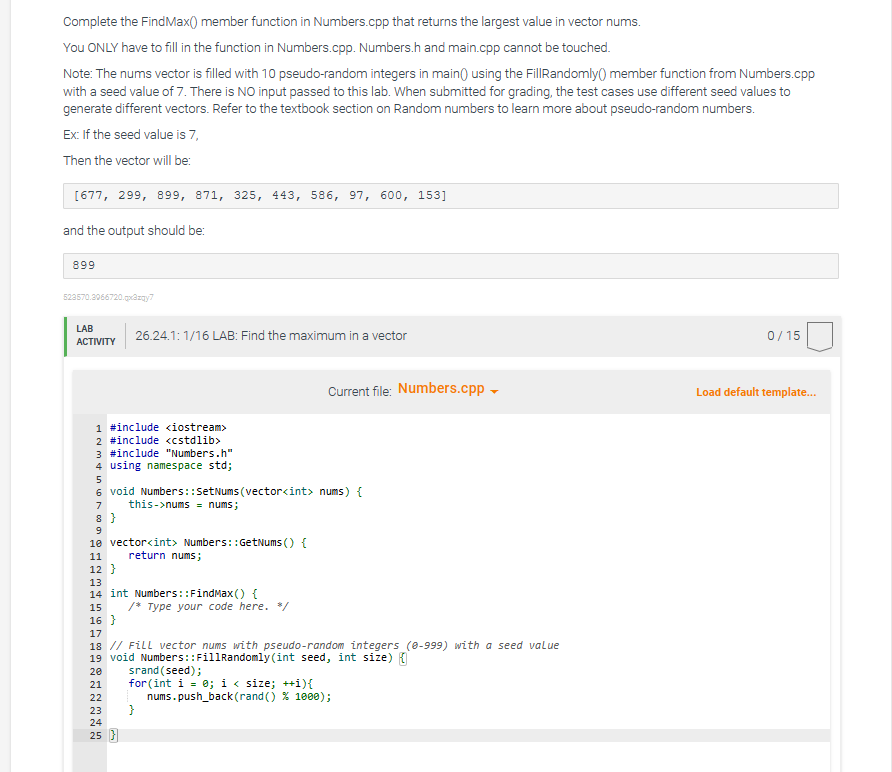This screenshot has height=772, width=892.
Task: Click line number 1 in the editor gutter
Action: pyautogui.click(x=97, y=427)
